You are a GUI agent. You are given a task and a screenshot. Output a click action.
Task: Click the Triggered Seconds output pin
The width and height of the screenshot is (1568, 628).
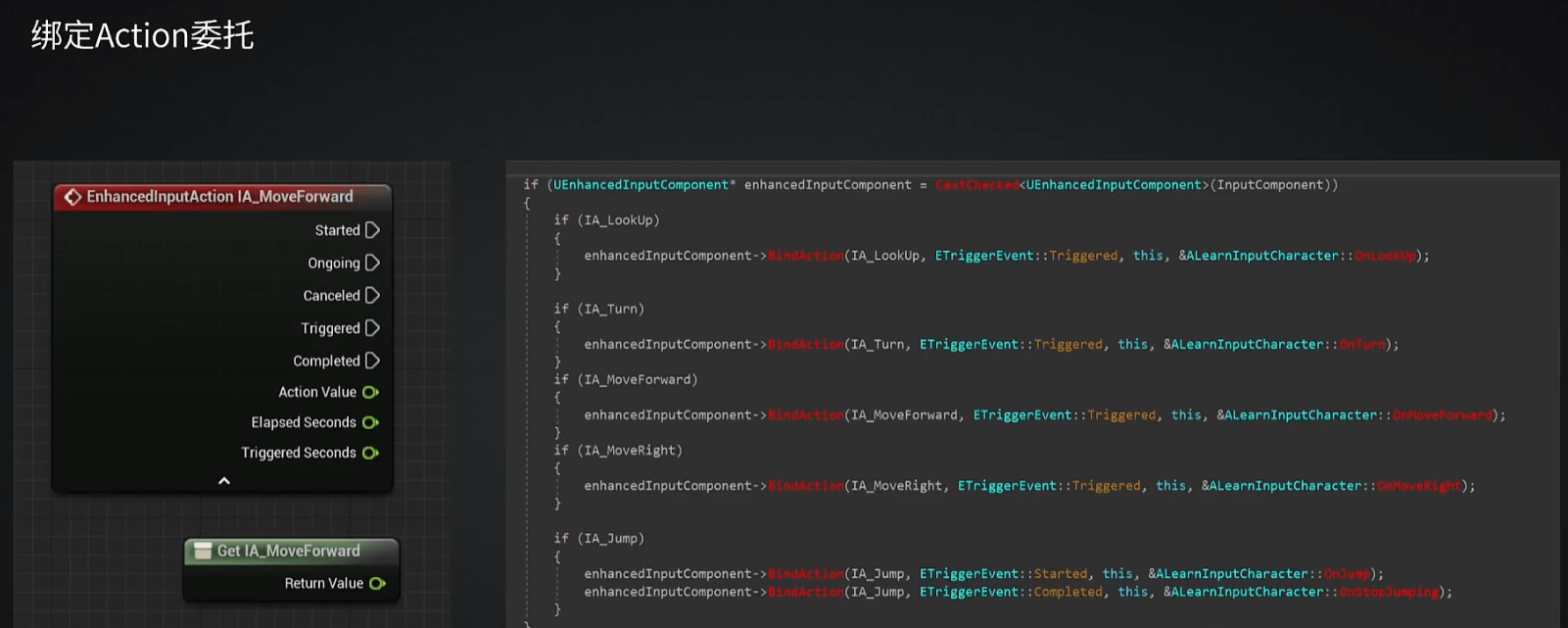click(x=370, y=453)
